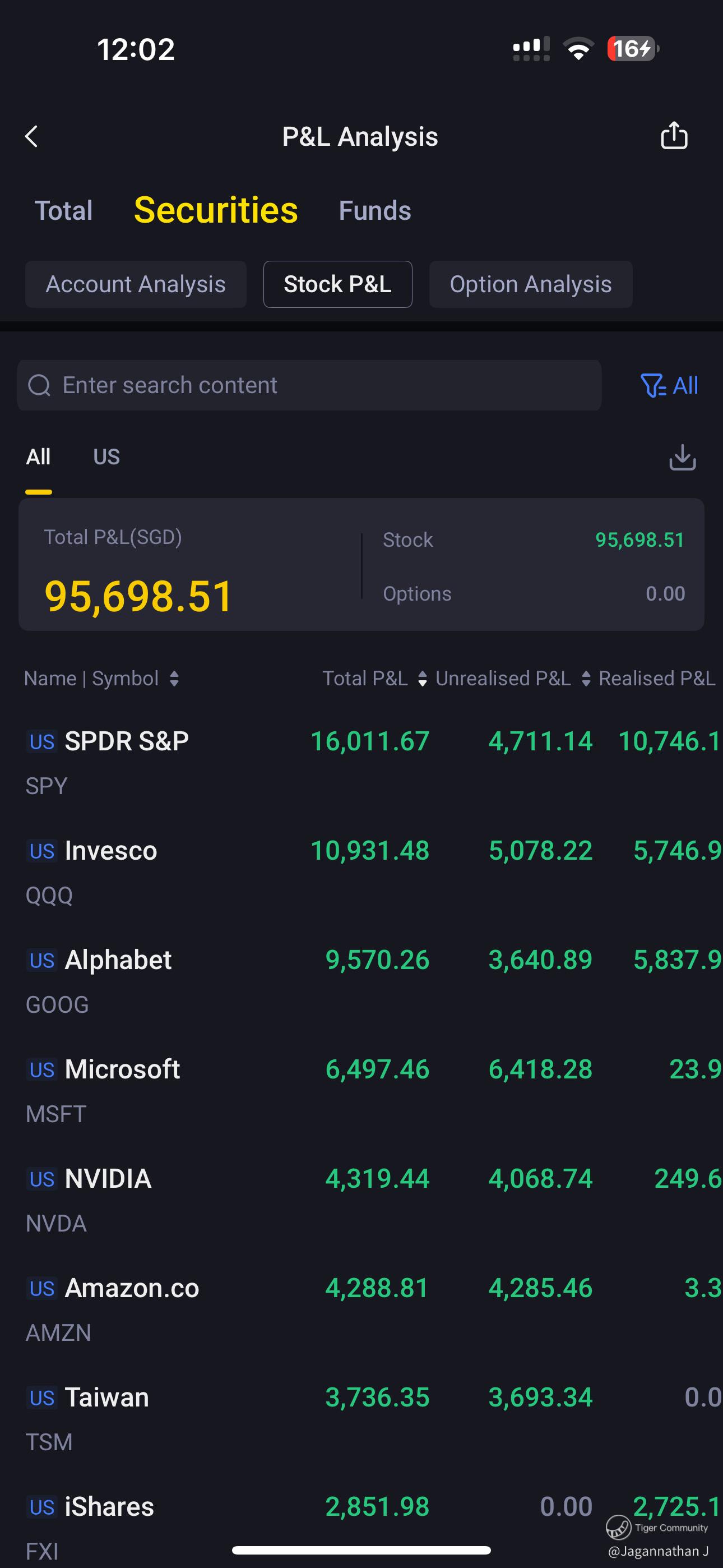This screenshot has width=723, height=1568.
Task: Sort by Unrealised P&L column arrows
Action: pos(586,679)
